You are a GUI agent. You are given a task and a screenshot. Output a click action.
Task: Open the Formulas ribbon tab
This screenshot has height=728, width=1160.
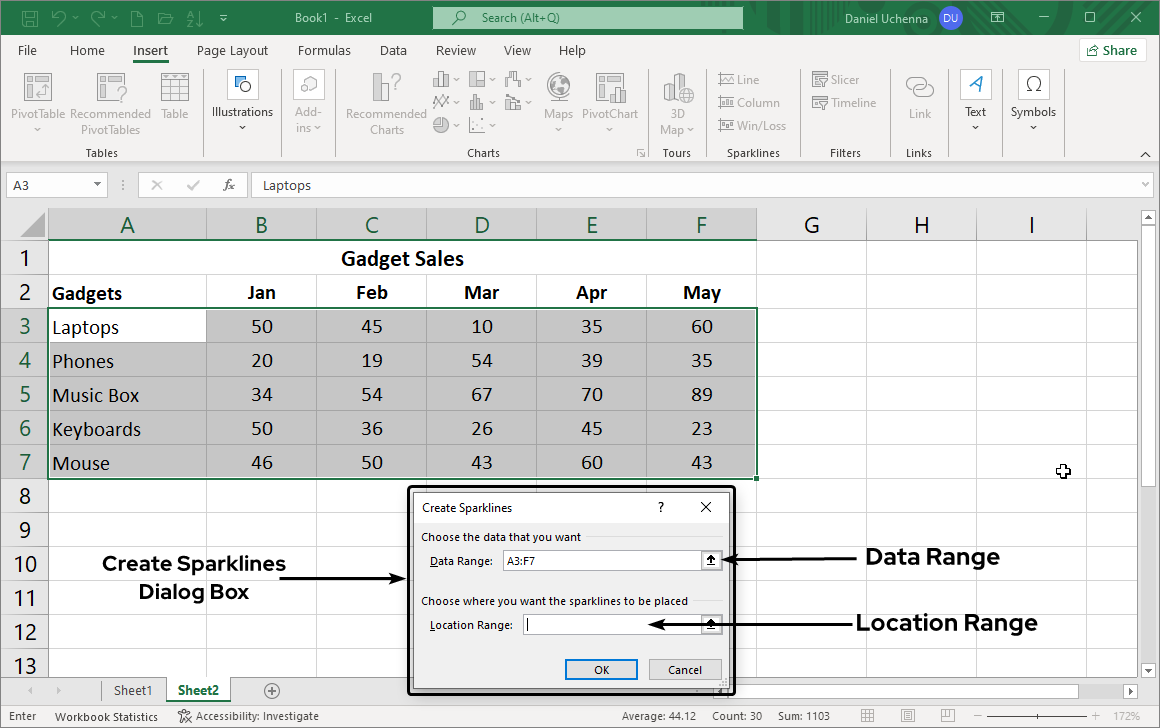(324, 51)
